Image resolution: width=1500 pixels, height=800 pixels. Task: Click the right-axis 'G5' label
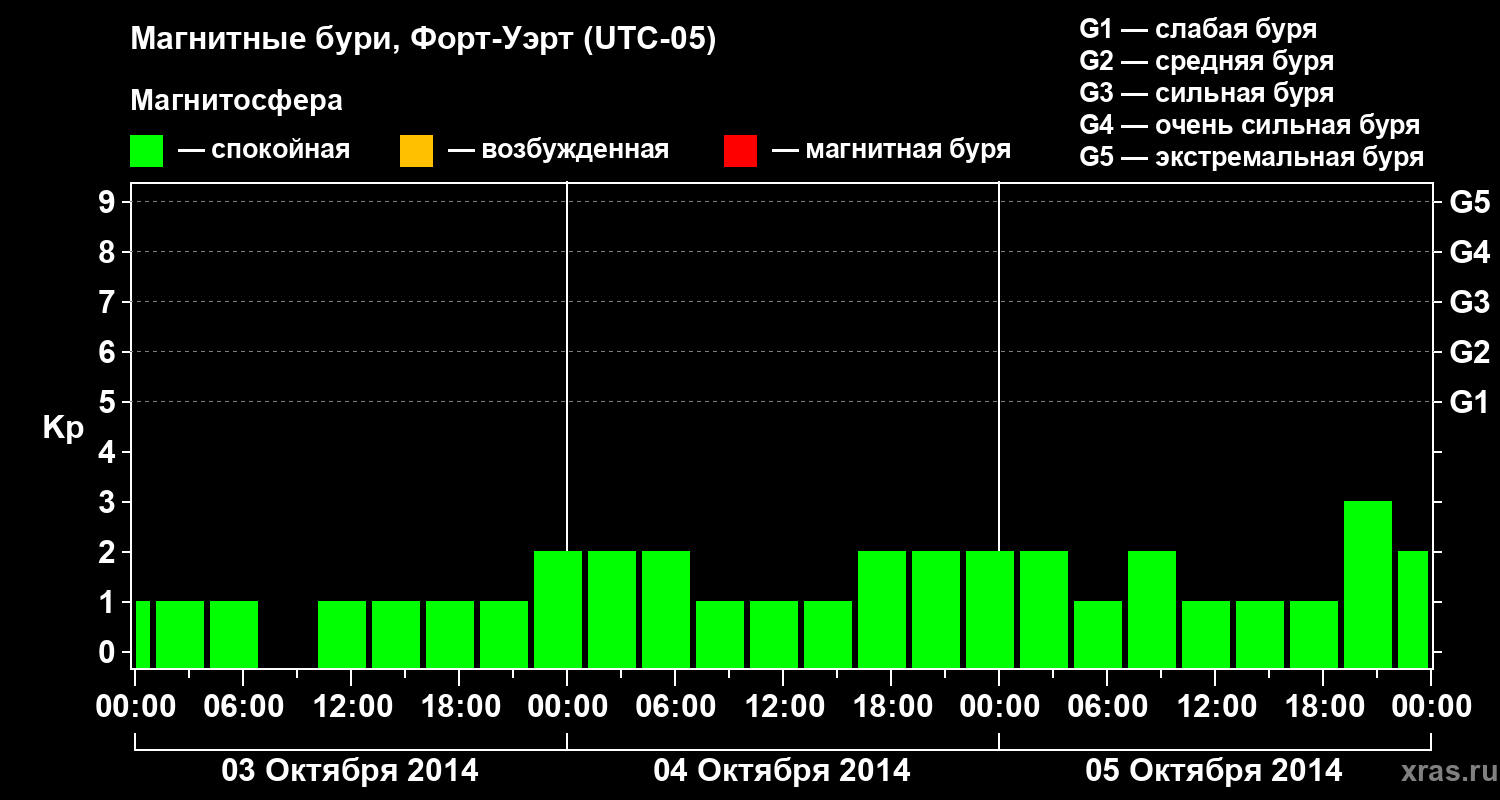(1469, 202)
